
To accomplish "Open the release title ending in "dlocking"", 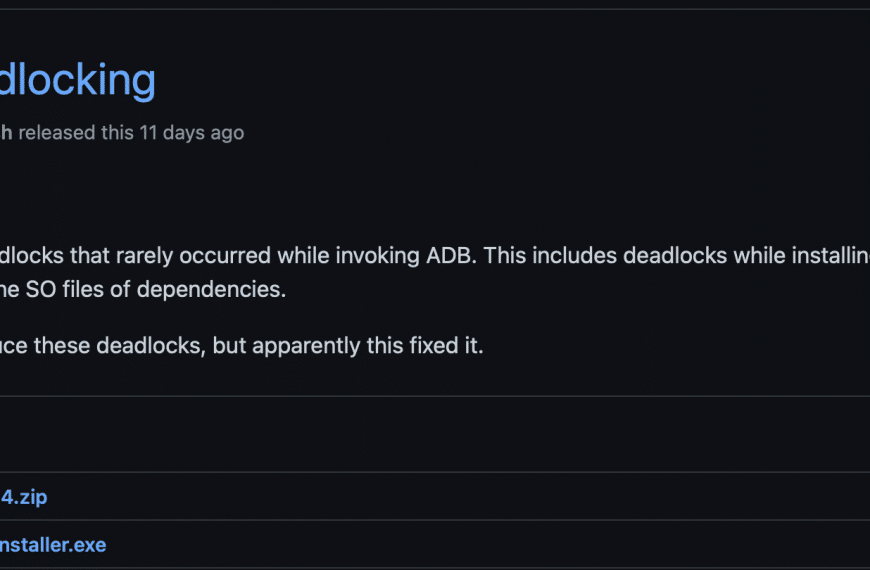I will tap(77, 80).
